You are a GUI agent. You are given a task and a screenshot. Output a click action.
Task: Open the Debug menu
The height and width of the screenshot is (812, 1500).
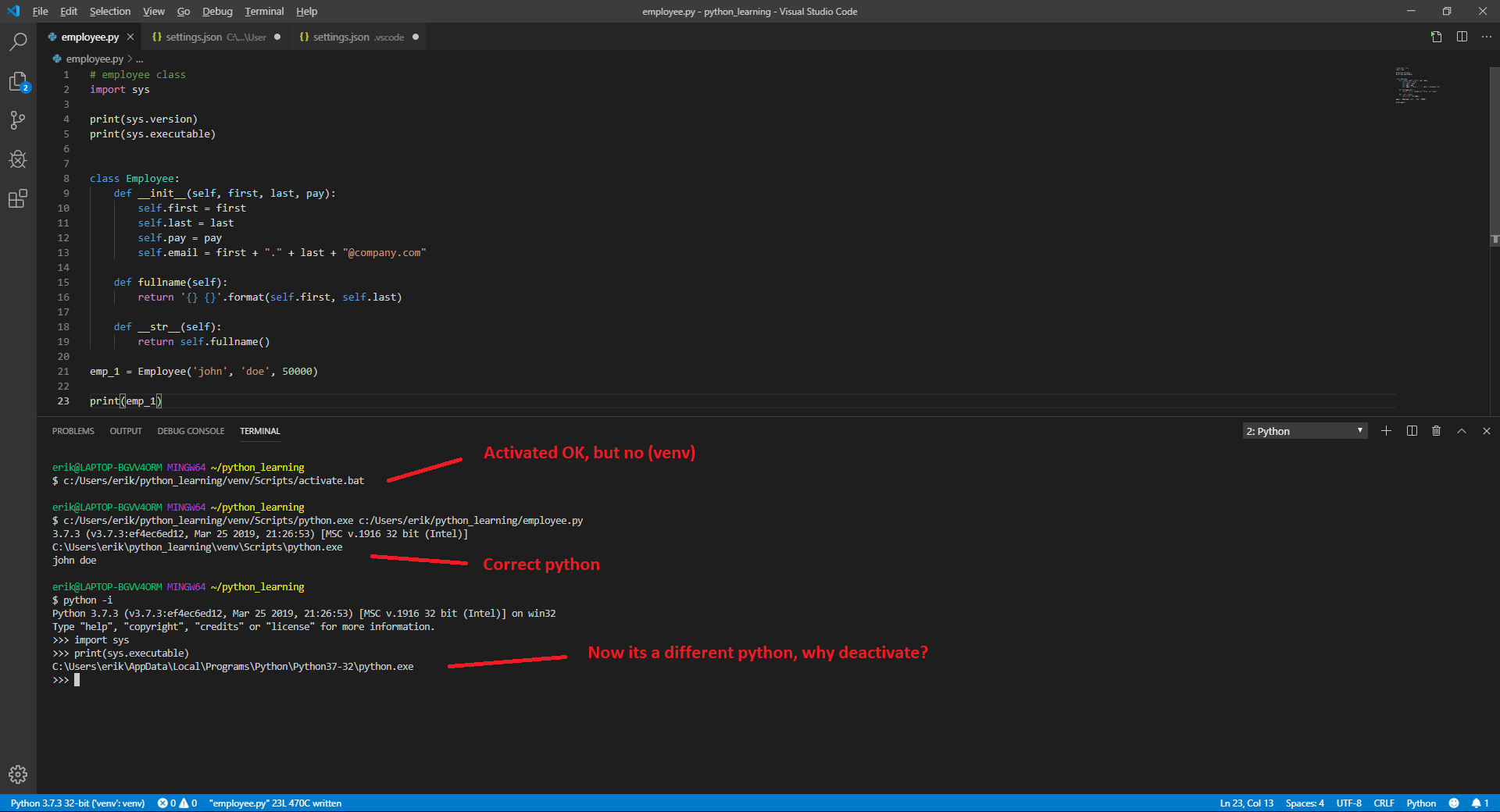point(216,11)
